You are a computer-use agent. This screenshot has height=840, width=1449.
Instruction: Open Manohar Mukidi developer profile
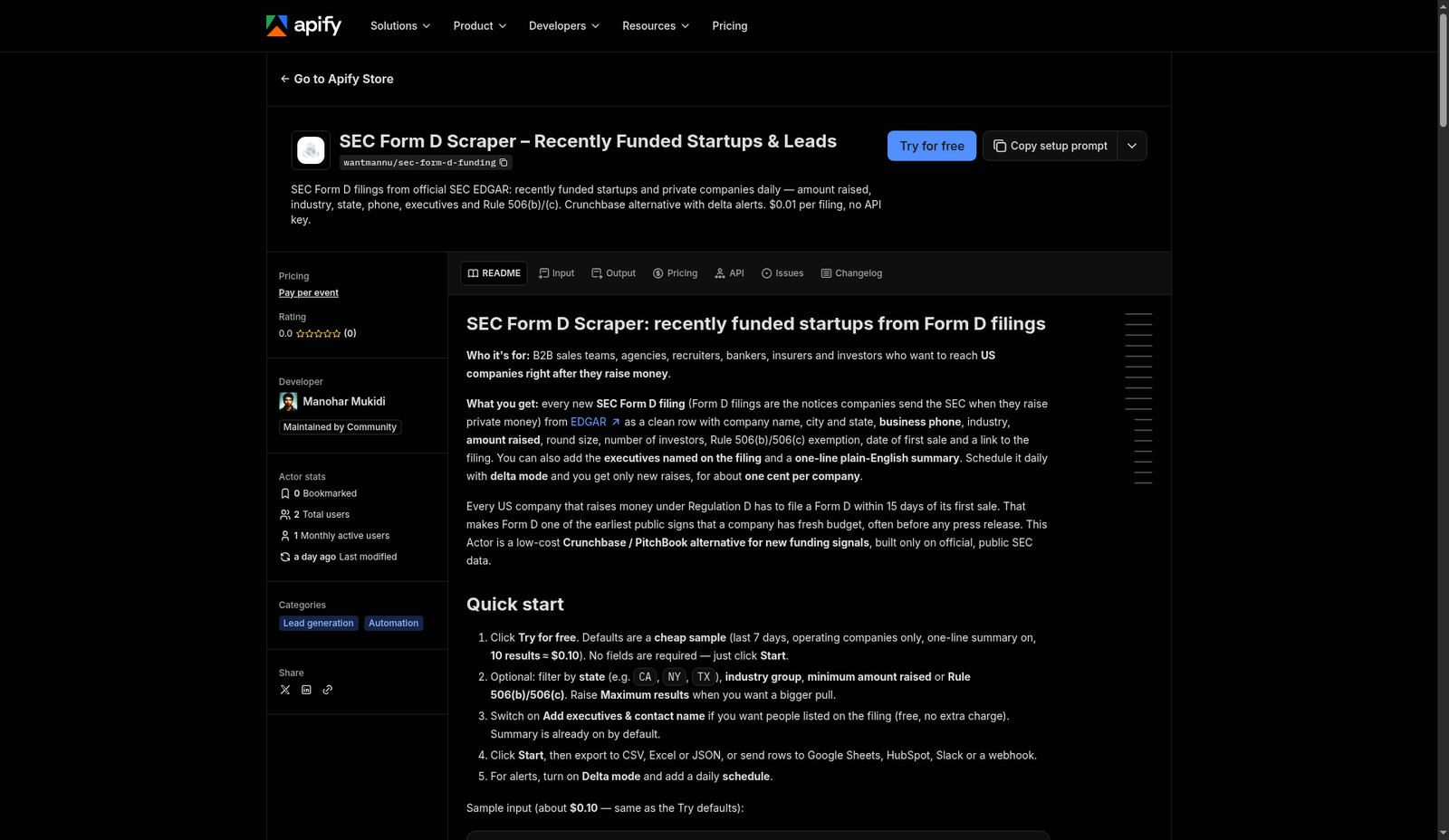[343, 401]
